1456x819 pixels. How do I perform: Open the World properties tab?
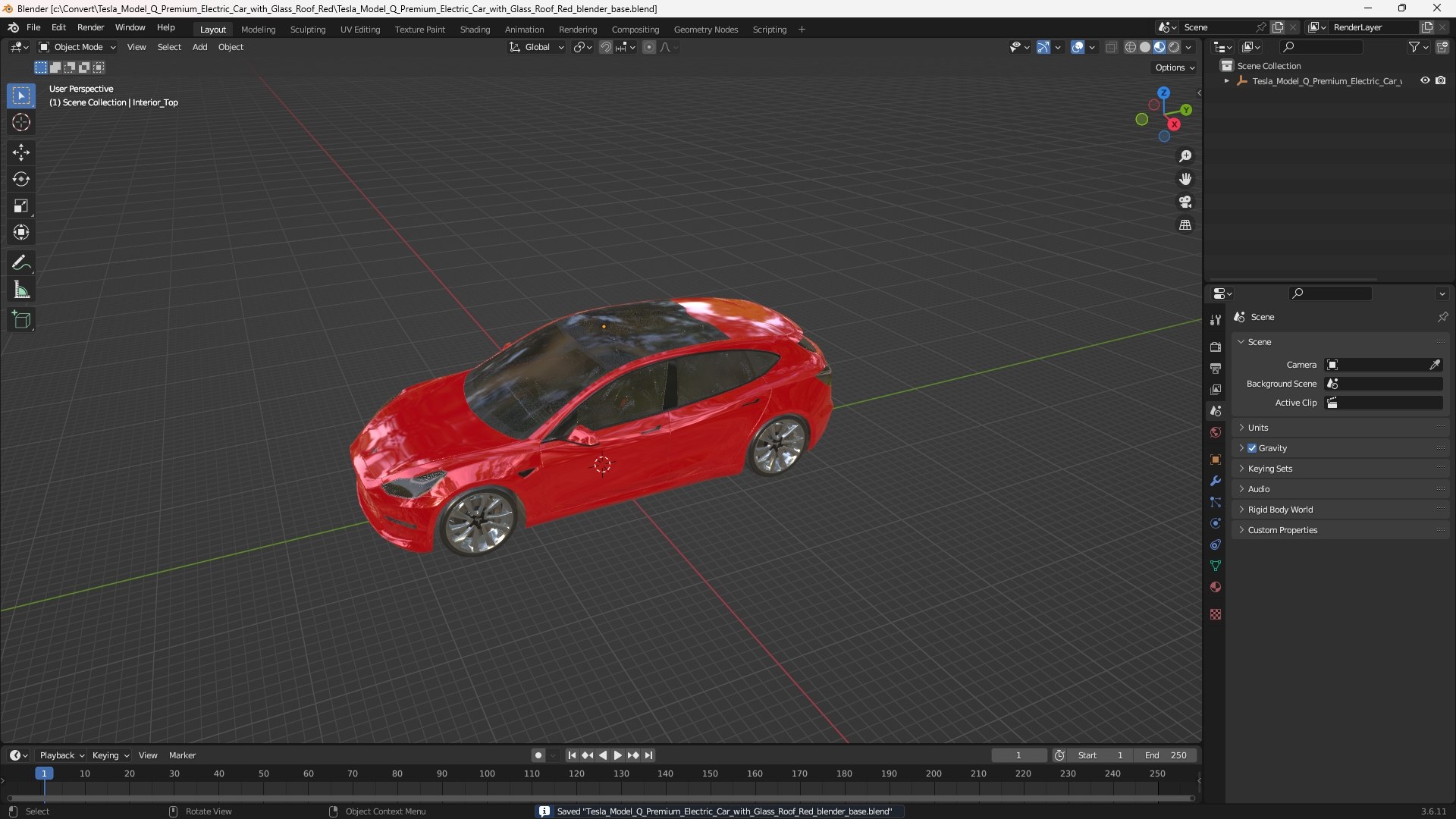click(x=1216, y=432)
